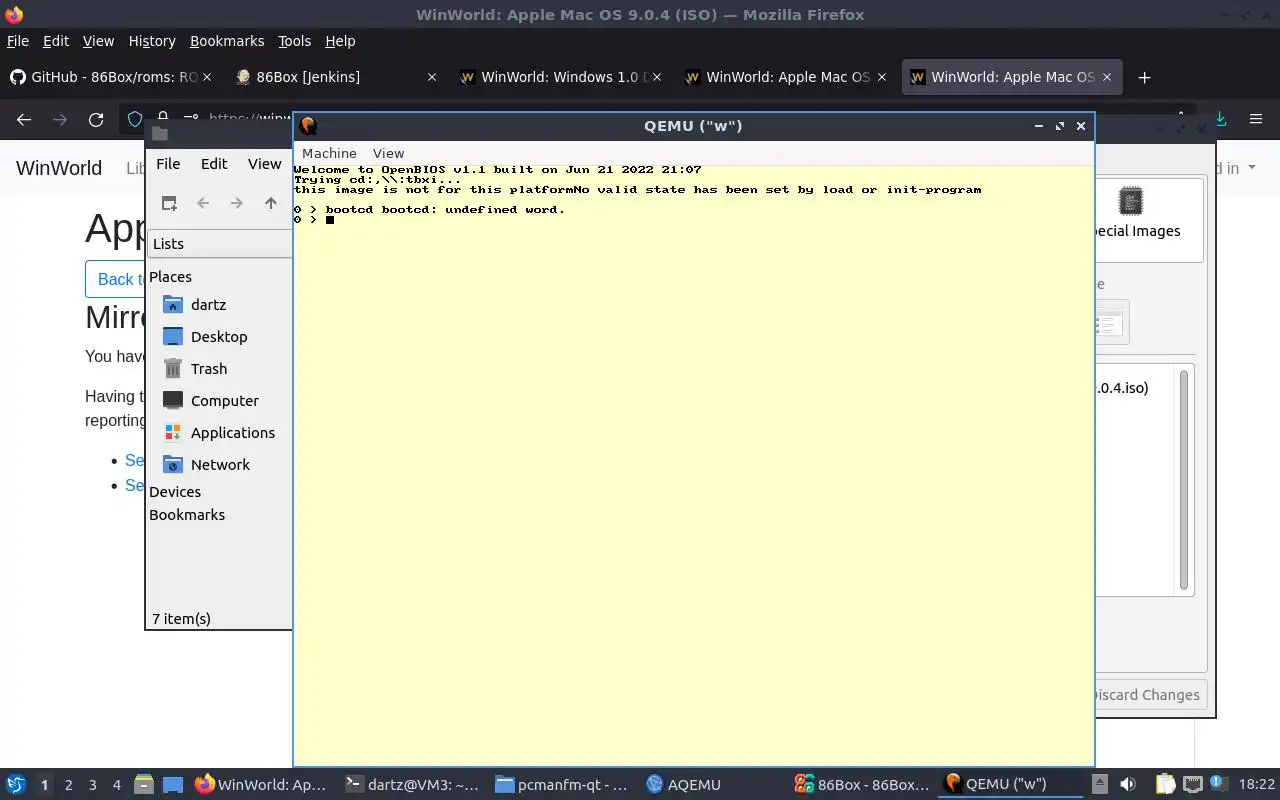1280x800 pixels.
Task: Click the notification tray icon
Action: 1218,785
